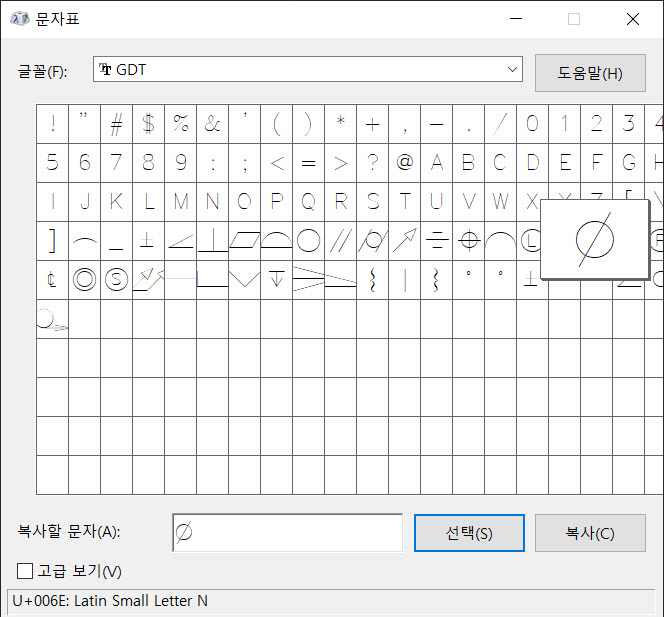
Task: Select the angularity symbol cell
Action: tap(180, 241)
